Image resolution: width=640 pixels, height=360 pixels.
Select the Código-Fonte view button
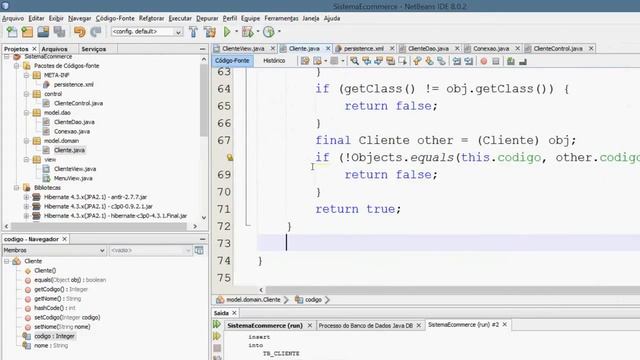[232, 60]
